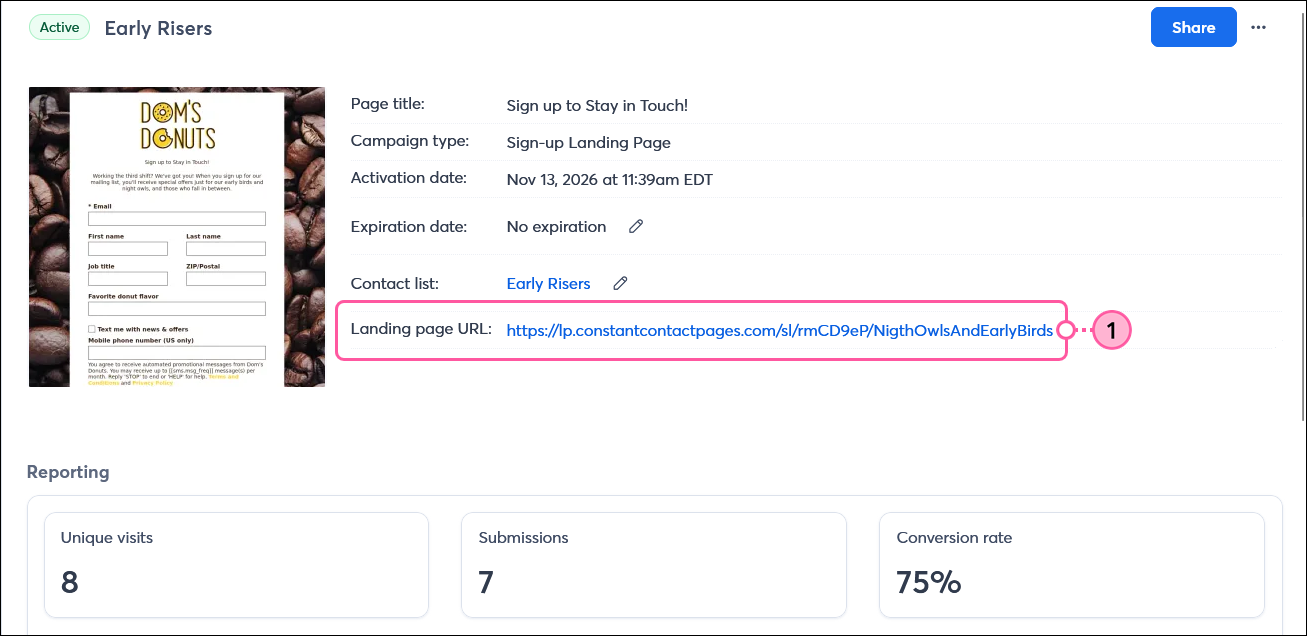Check 'Text me with news & offers' in preview
This screenshot has width=1307, height=636.
91,329
